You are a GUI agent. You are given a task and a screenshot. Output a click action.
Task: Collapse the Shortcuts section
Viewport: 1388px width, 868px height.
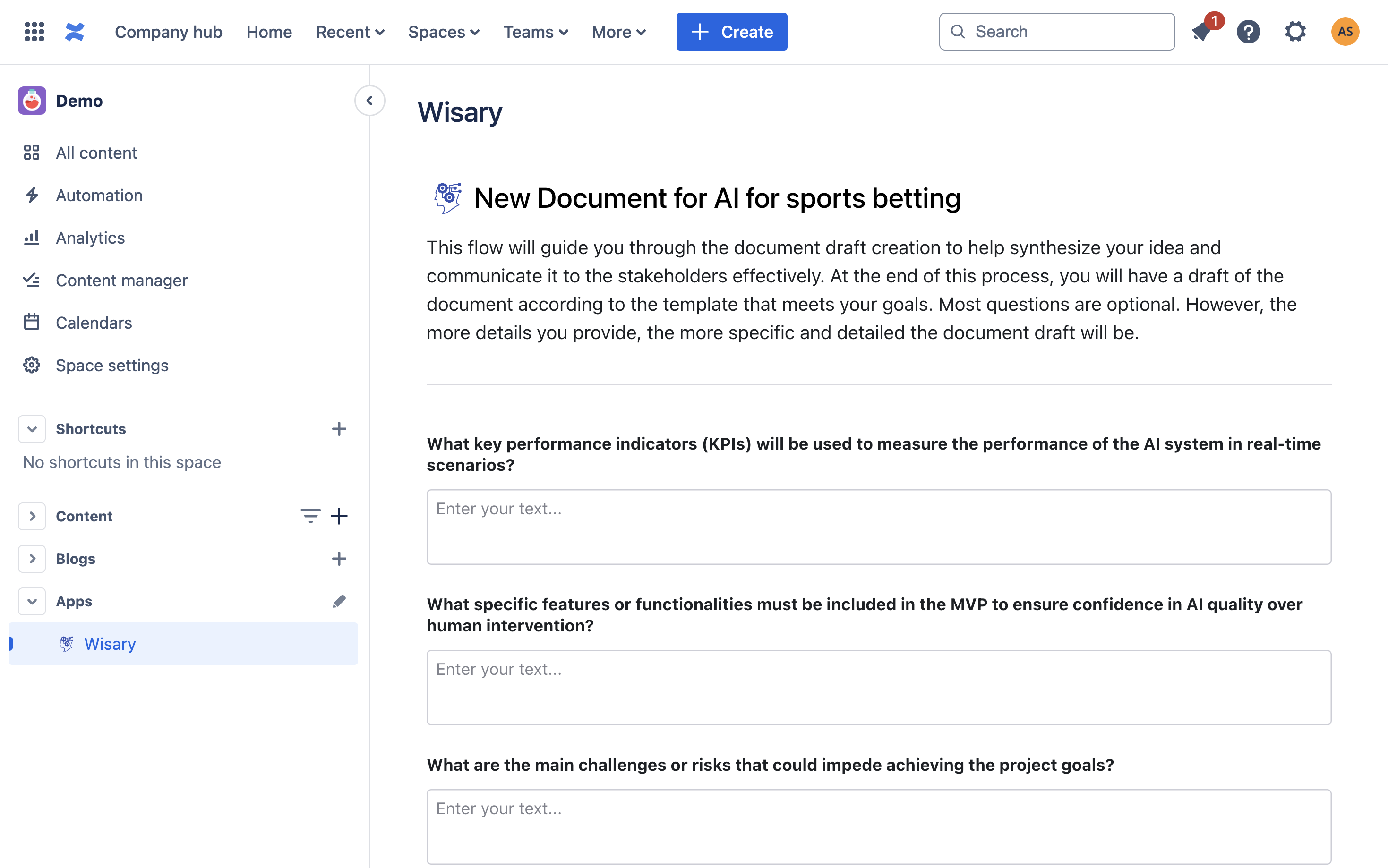[32, 429]
